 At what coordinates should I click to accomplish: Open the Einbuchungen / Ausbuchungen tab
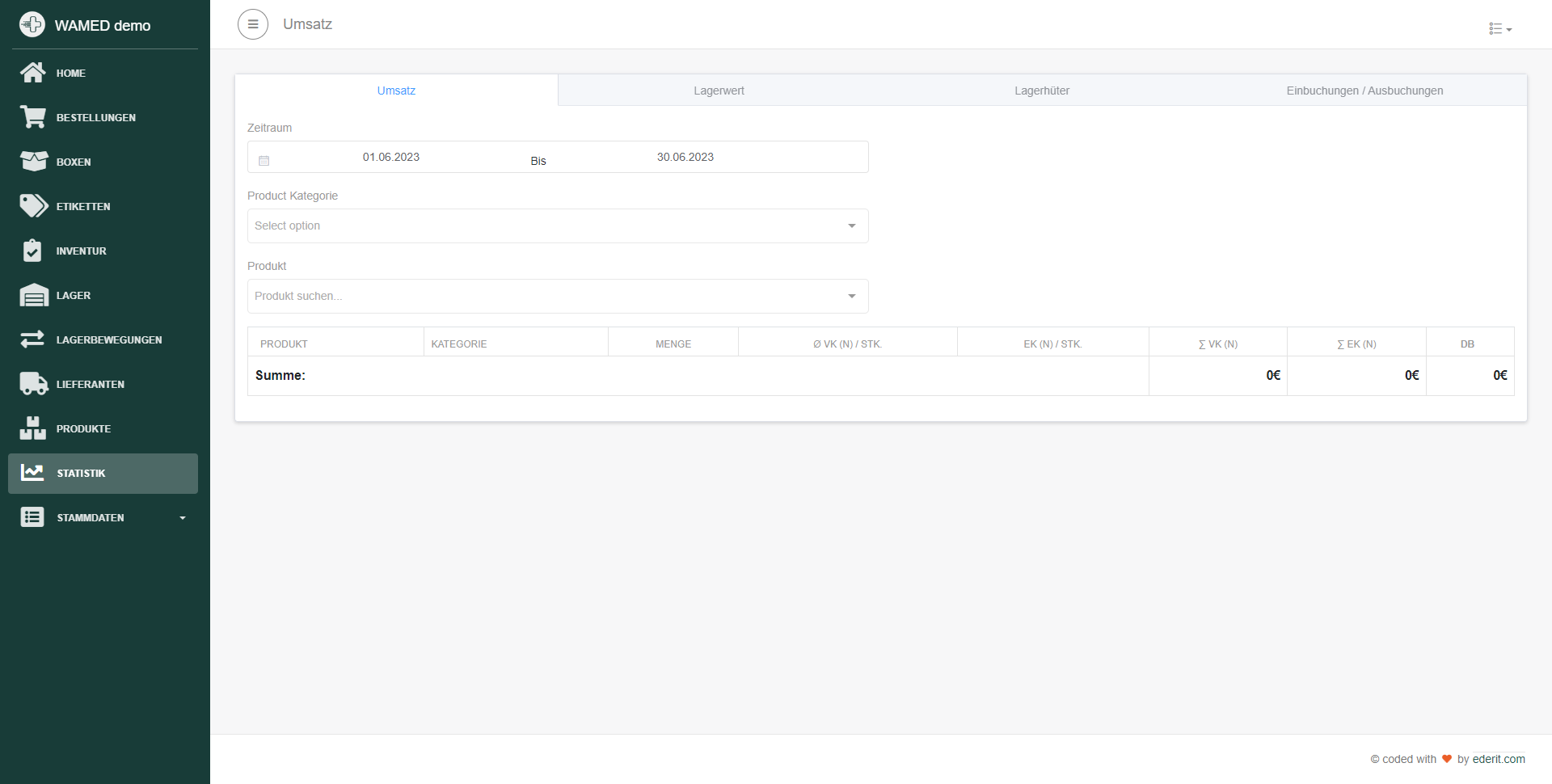point(1364,91)
